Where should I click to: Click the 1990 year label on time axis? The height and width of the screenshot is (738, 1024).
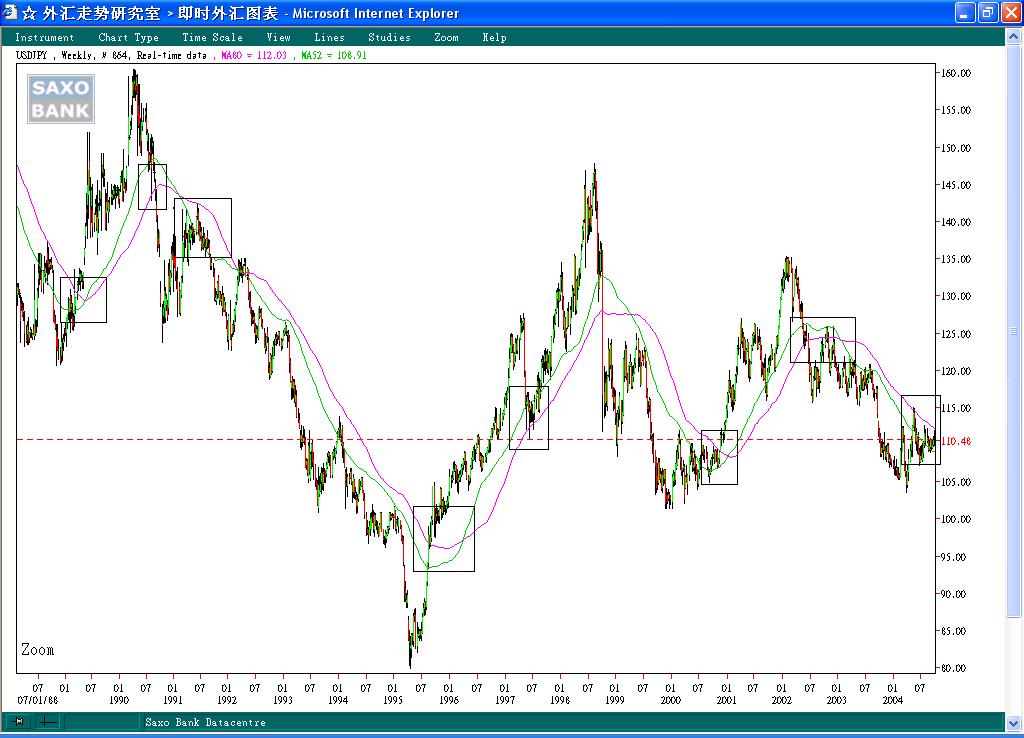click(119, 700)
